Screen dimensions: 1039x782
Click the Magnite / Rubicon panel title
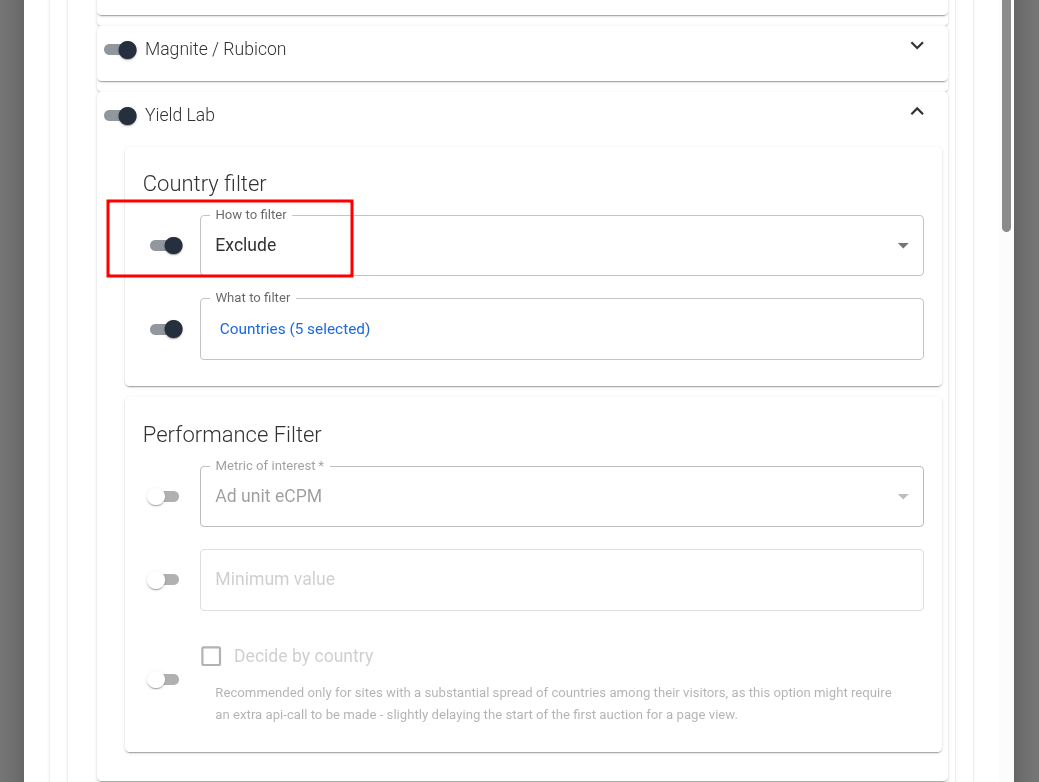[215, 49]
